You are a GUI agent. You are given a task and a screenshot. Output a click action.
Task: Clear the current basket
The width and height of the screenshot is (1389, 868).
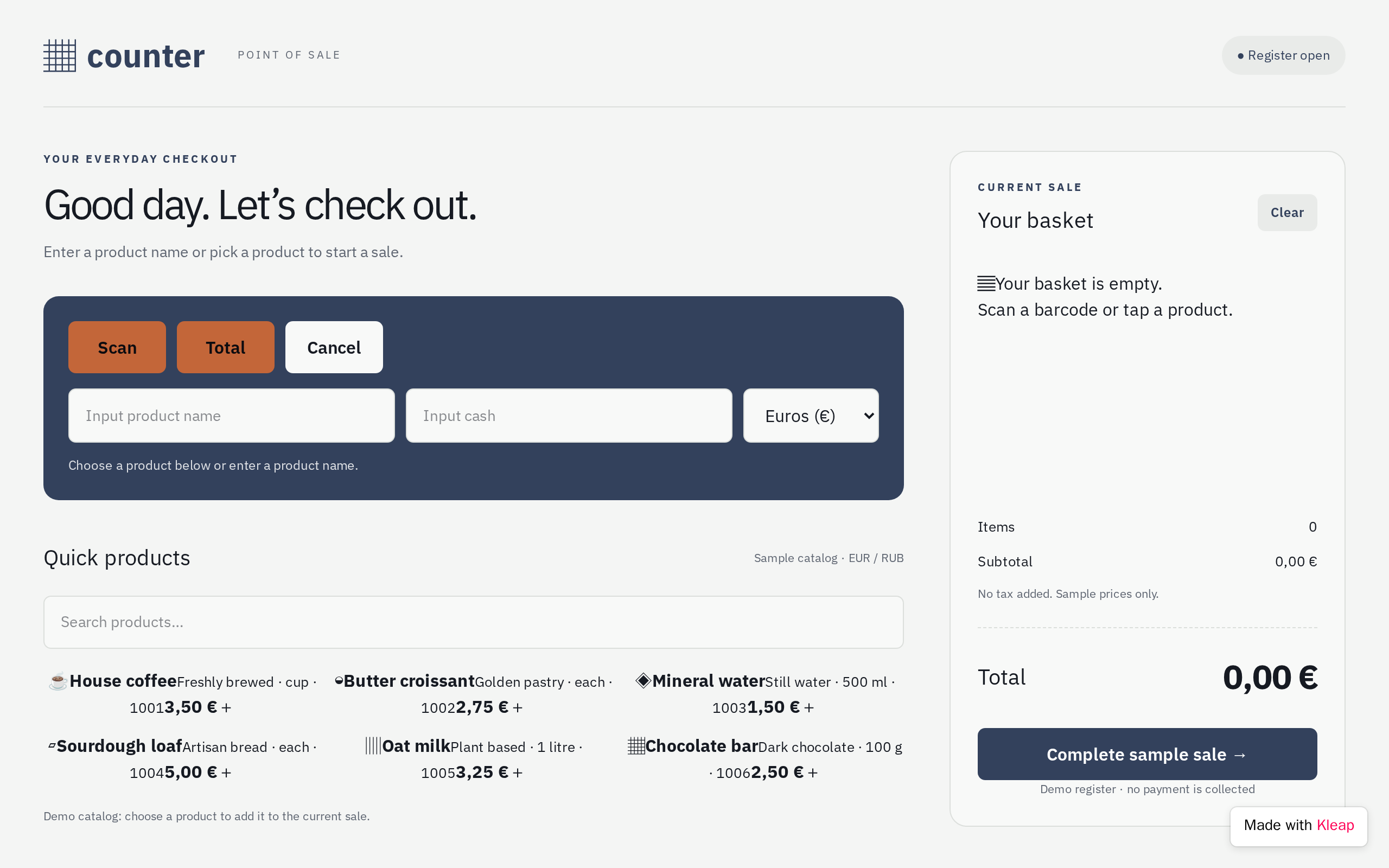(x=1287, y=213)
